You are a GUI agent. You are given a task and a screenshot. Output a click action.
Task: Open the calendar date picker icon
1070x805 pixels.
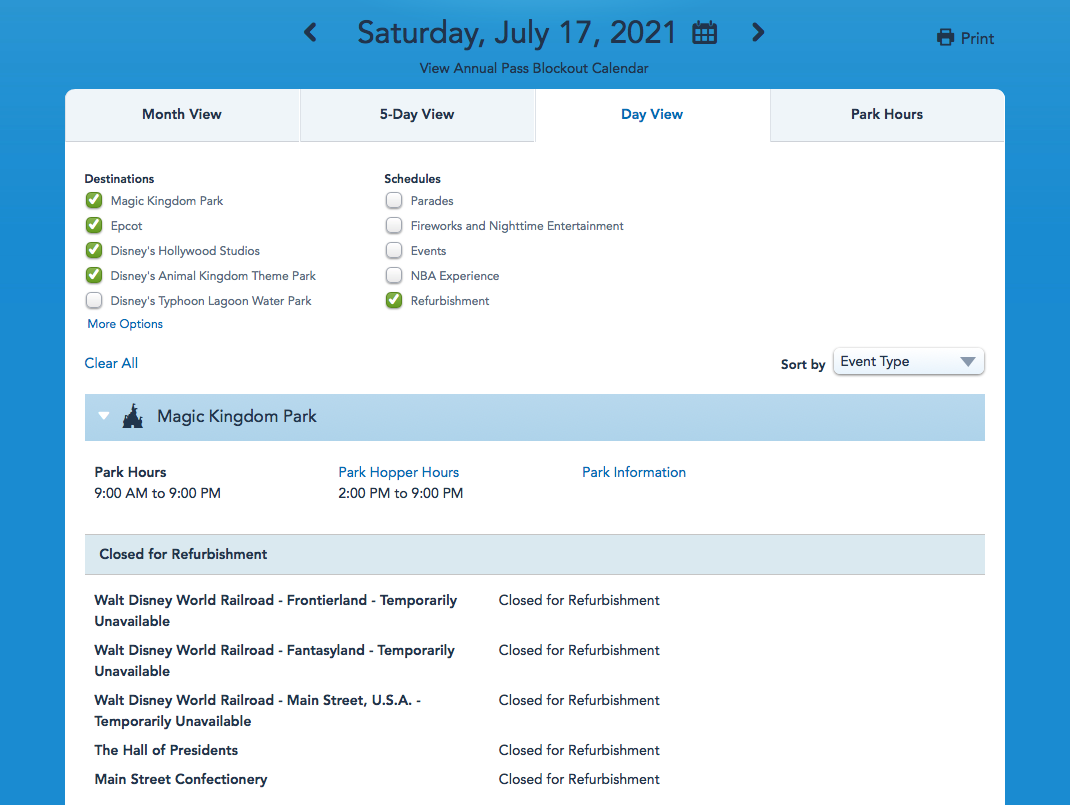click(705, 33)
